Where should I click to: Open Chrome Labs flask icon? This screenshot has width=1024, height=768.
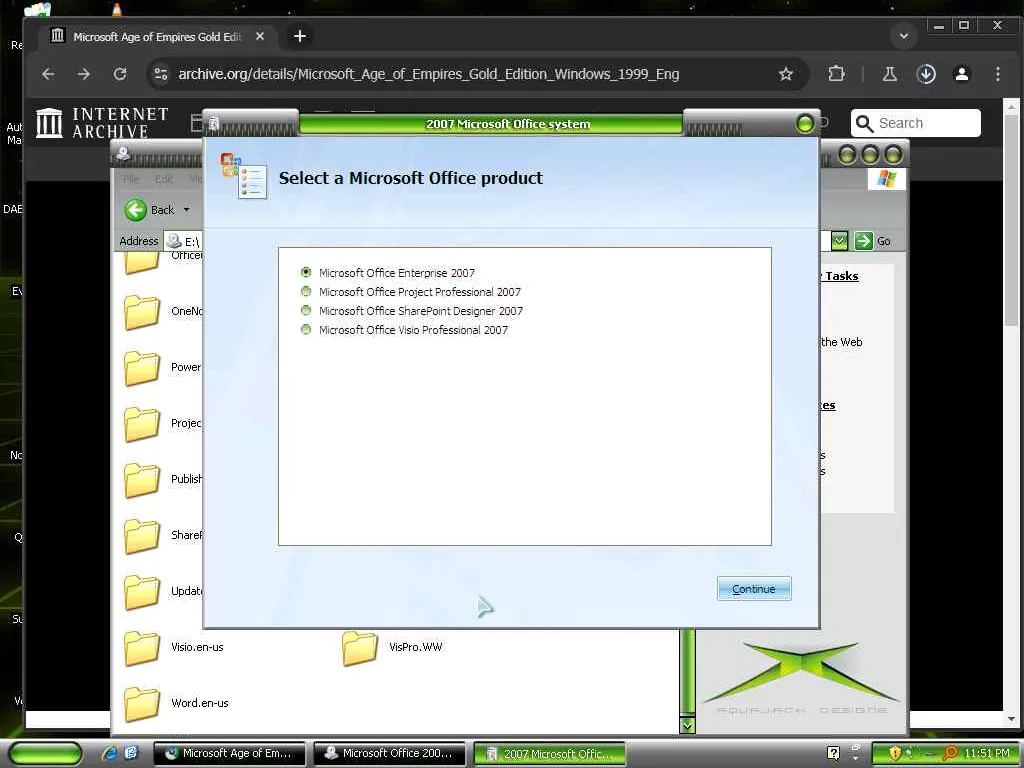pos(889,74)
